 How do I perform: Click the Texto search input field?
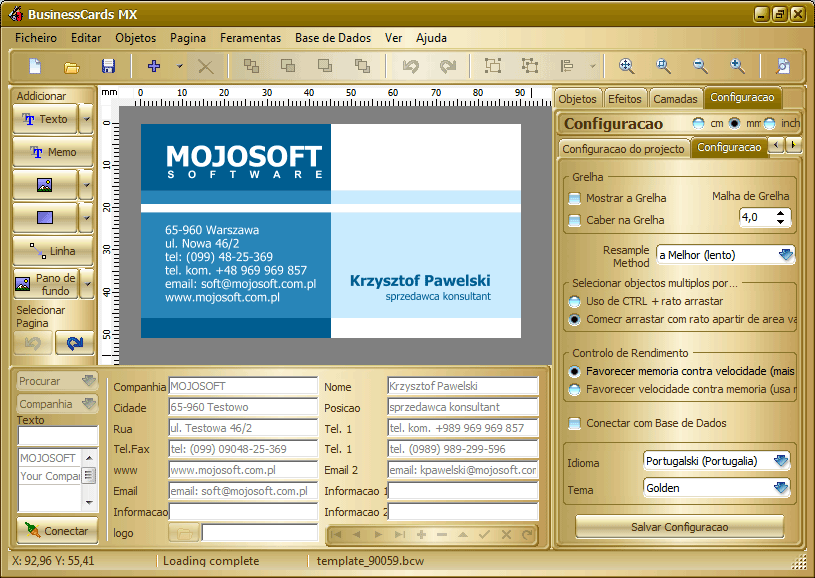58,436
